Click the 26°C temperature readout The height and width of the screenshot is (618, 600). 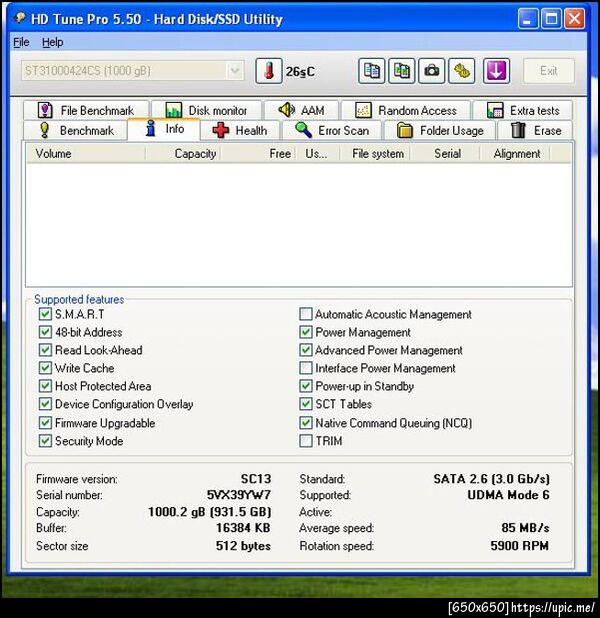300,72
